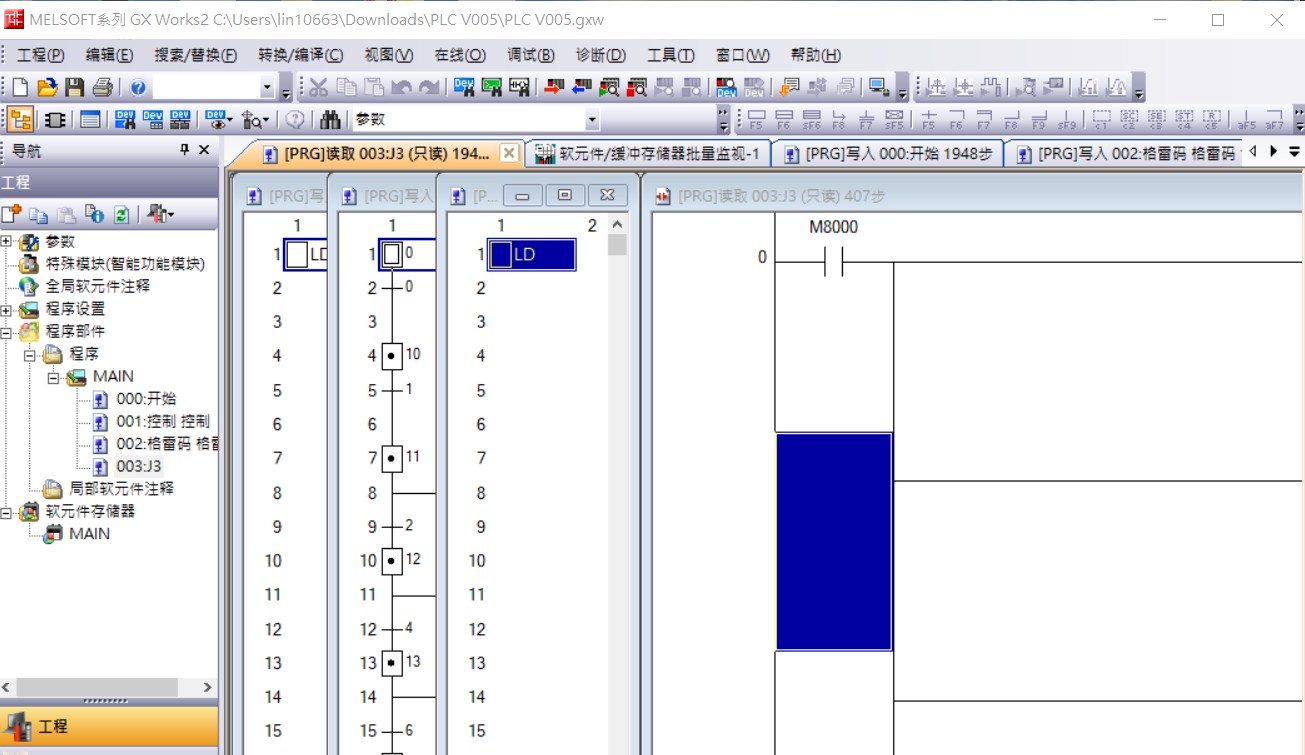Click the blue help question mark icon
Screen dimensions: 1305x755
coord(138,88)
